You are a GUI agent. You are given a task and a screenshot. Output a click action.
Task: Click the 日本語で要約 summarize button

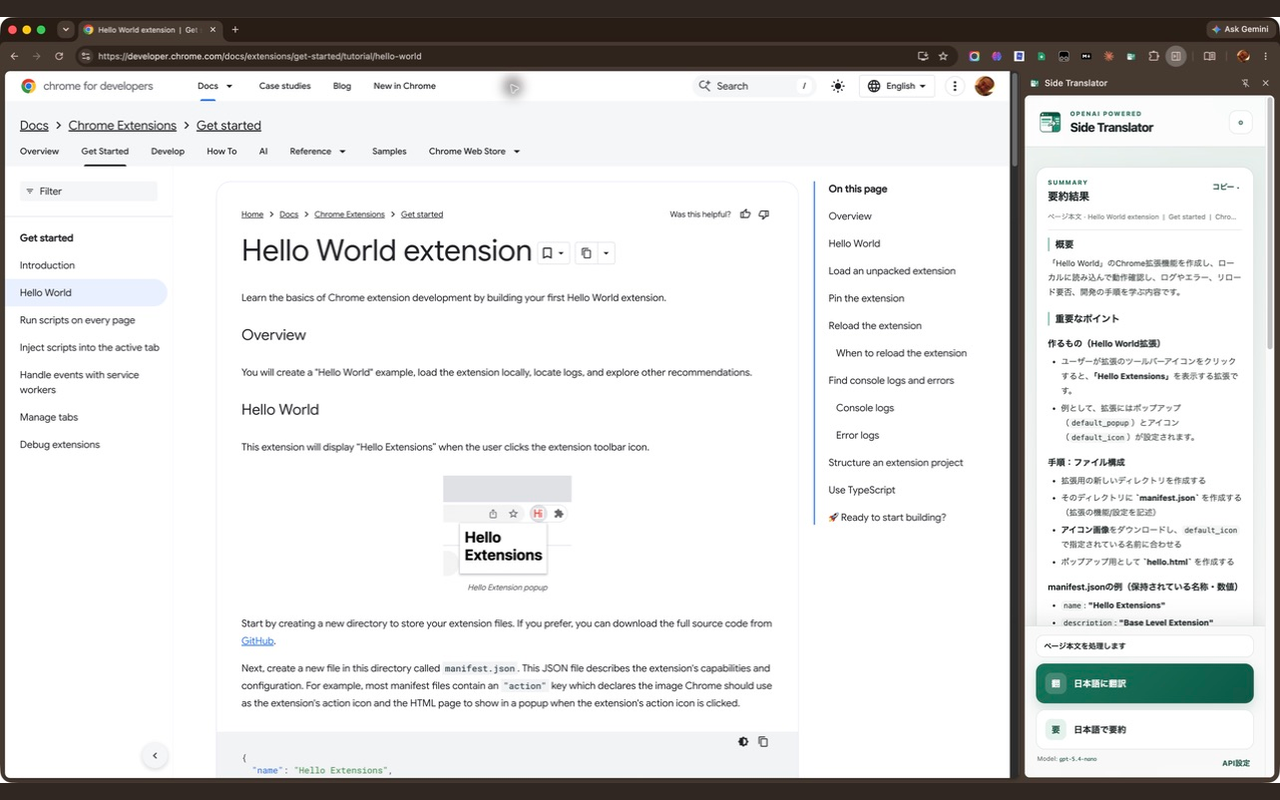pos(1145,729)
